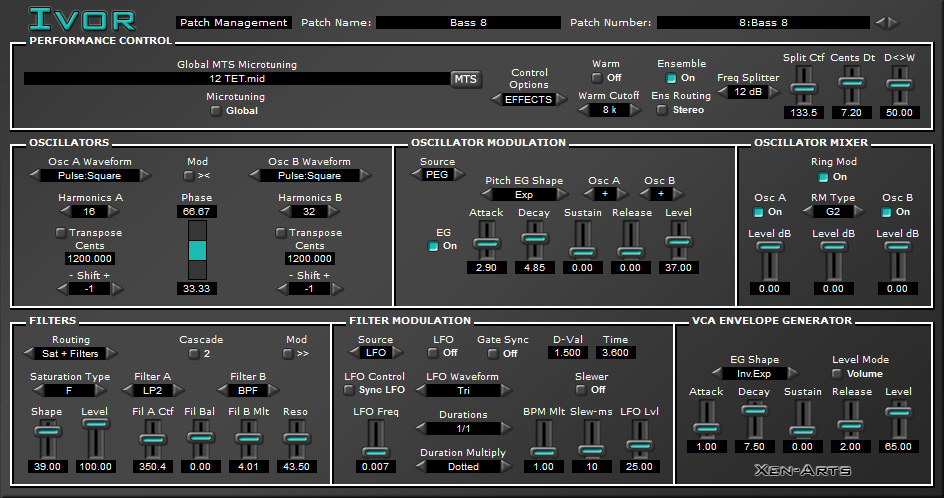Click right arrow of RM Type G2
Viewport: 944px width, 498px height.
tap(859, 212)
